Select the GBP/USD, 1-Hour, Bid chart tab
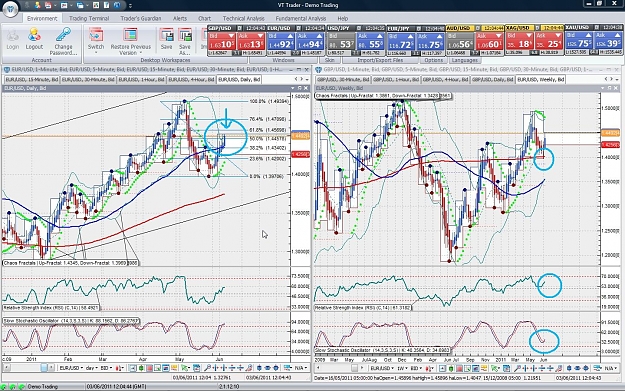625x391 pixels. (x=396, y=79)
